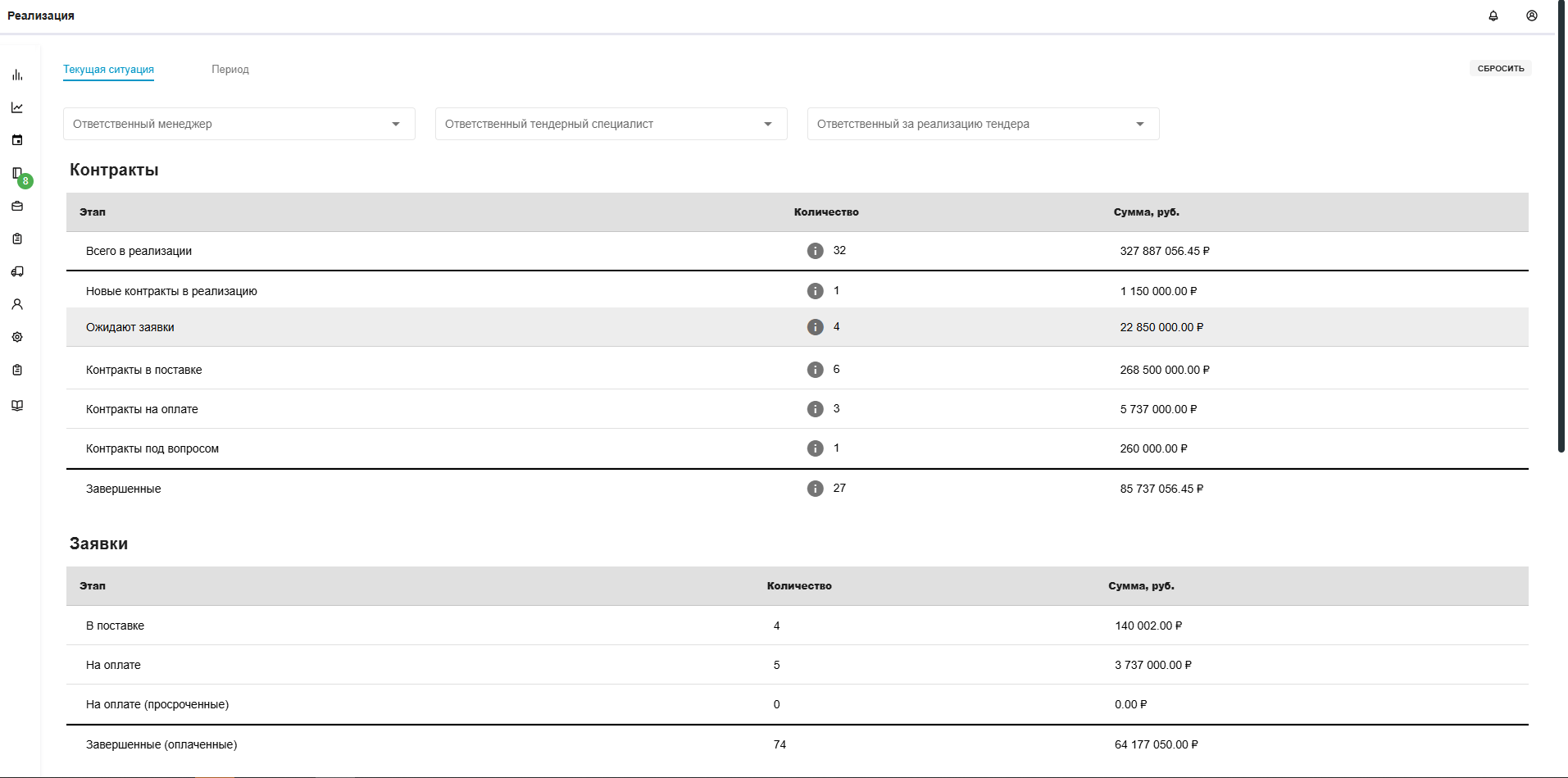Click count 27 in Завершенные row

click(839, 488)
